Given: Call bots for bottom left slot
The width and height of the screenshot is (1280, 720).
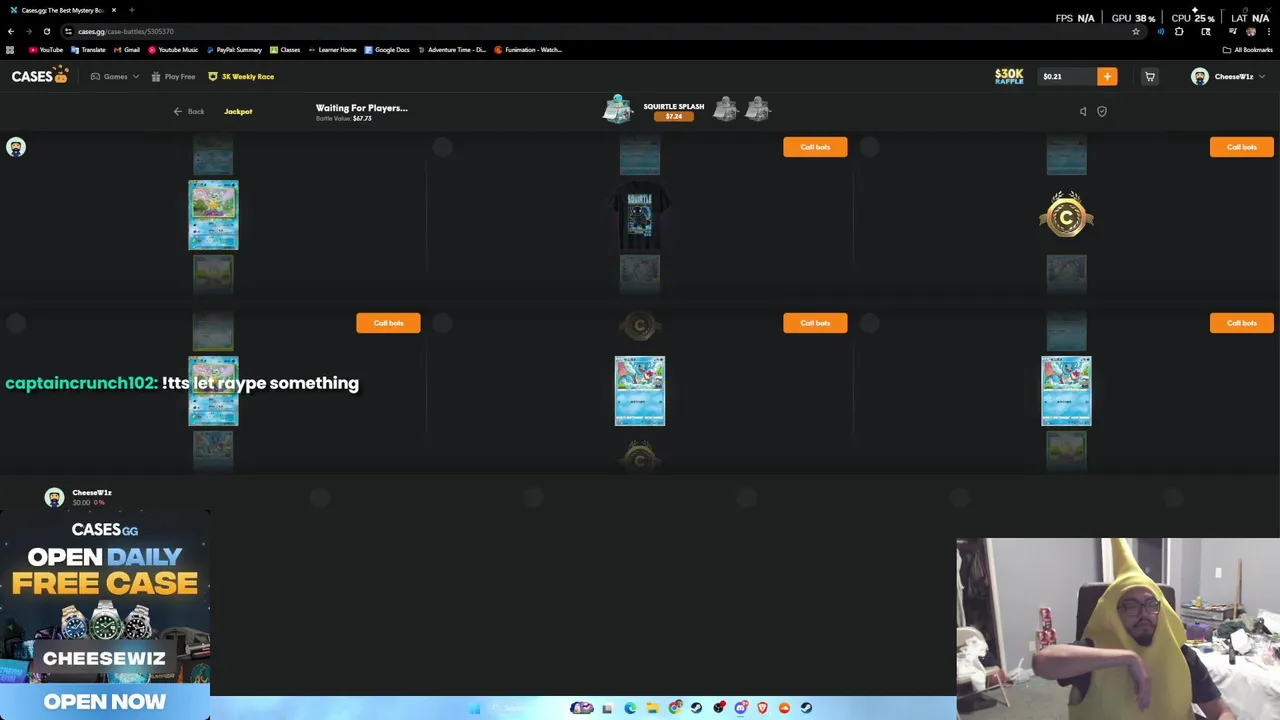Looking at the screenshot, I should click(x=388, y=323).
